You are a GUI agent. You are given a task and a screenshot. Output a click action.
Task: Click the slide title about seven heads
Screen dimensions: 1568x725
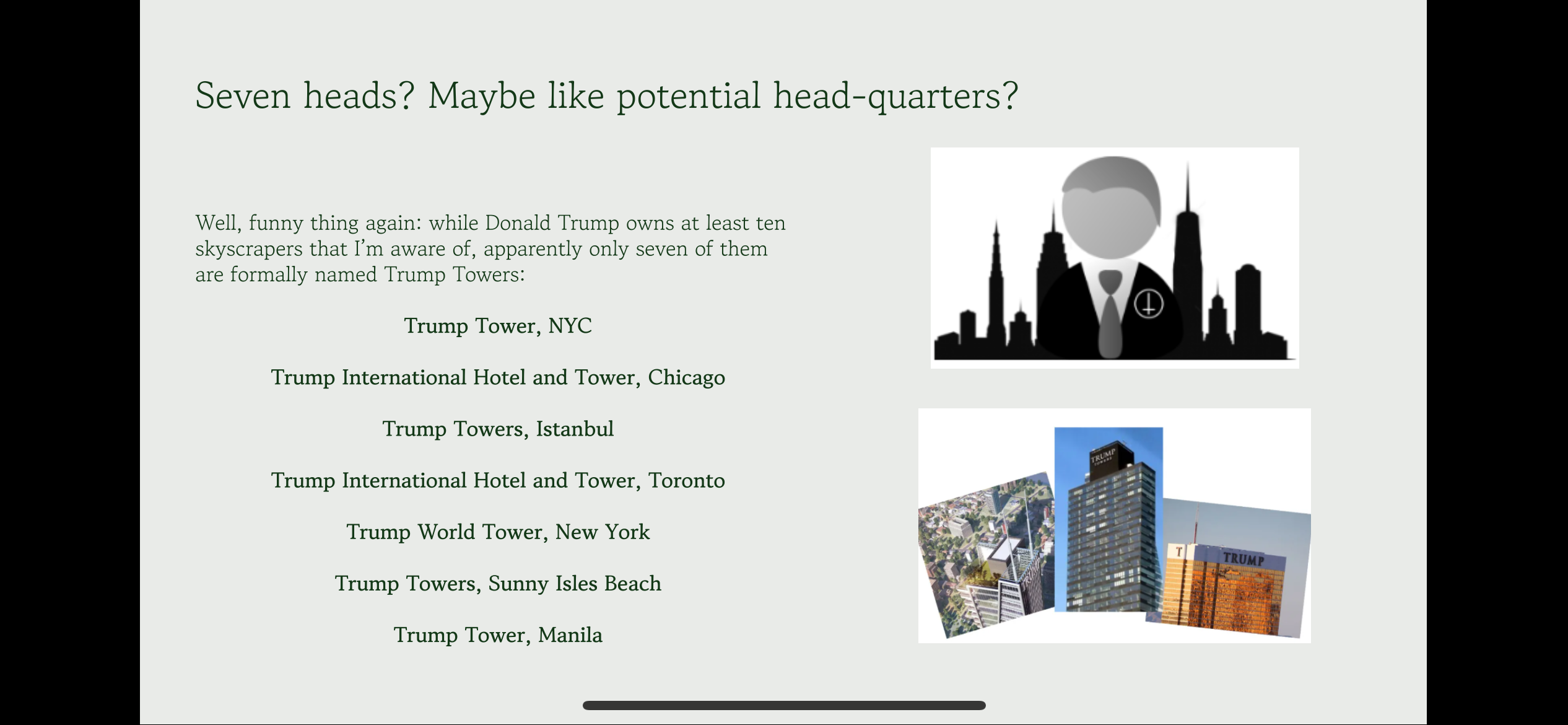[606, 96]
